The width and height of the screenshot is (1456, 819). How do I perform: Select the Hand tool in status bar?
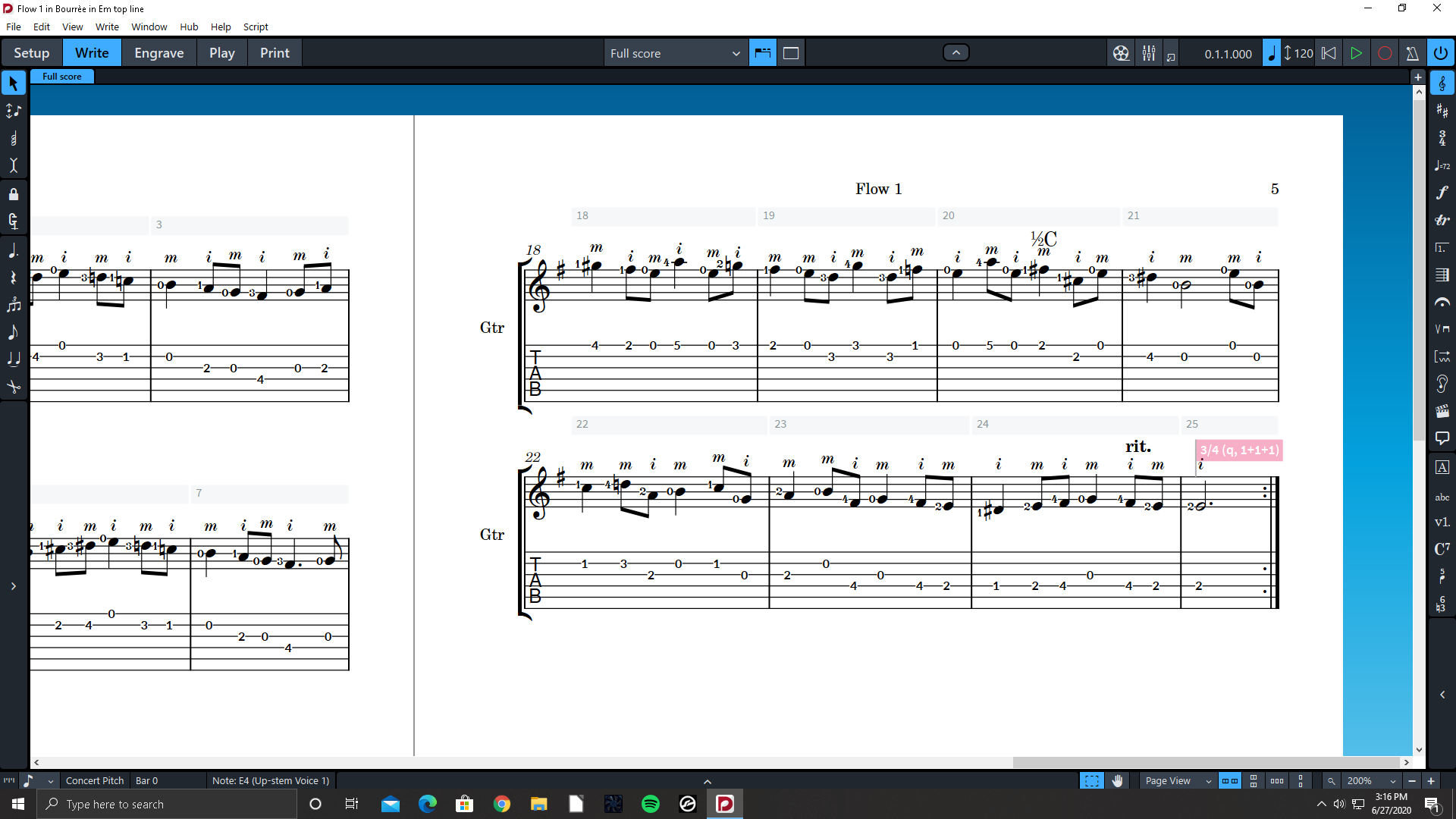click(x=1117, y=781)
